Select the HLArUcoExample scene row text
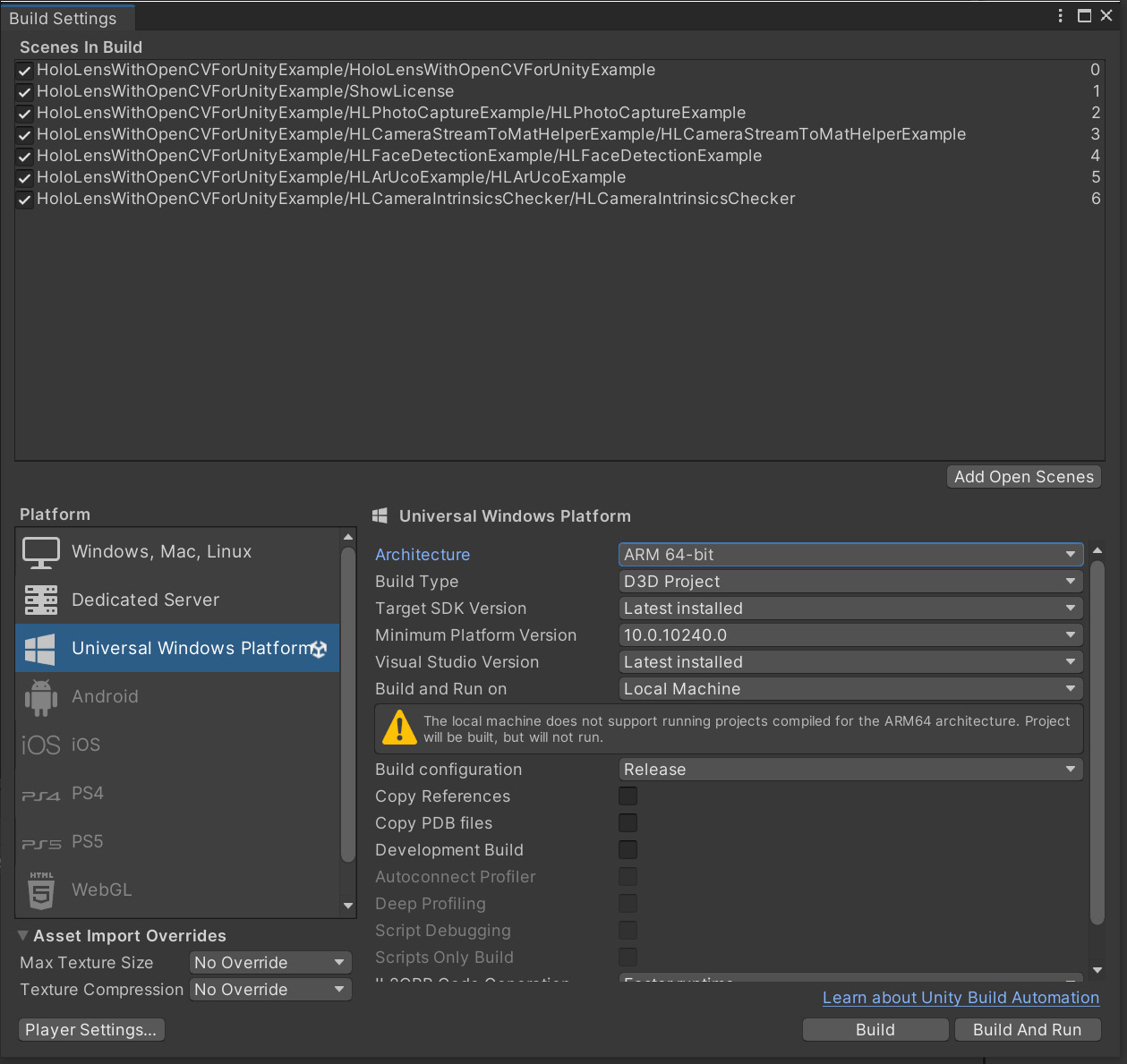The width and height of the screenshot is (1127, 1064). point(331,177)
